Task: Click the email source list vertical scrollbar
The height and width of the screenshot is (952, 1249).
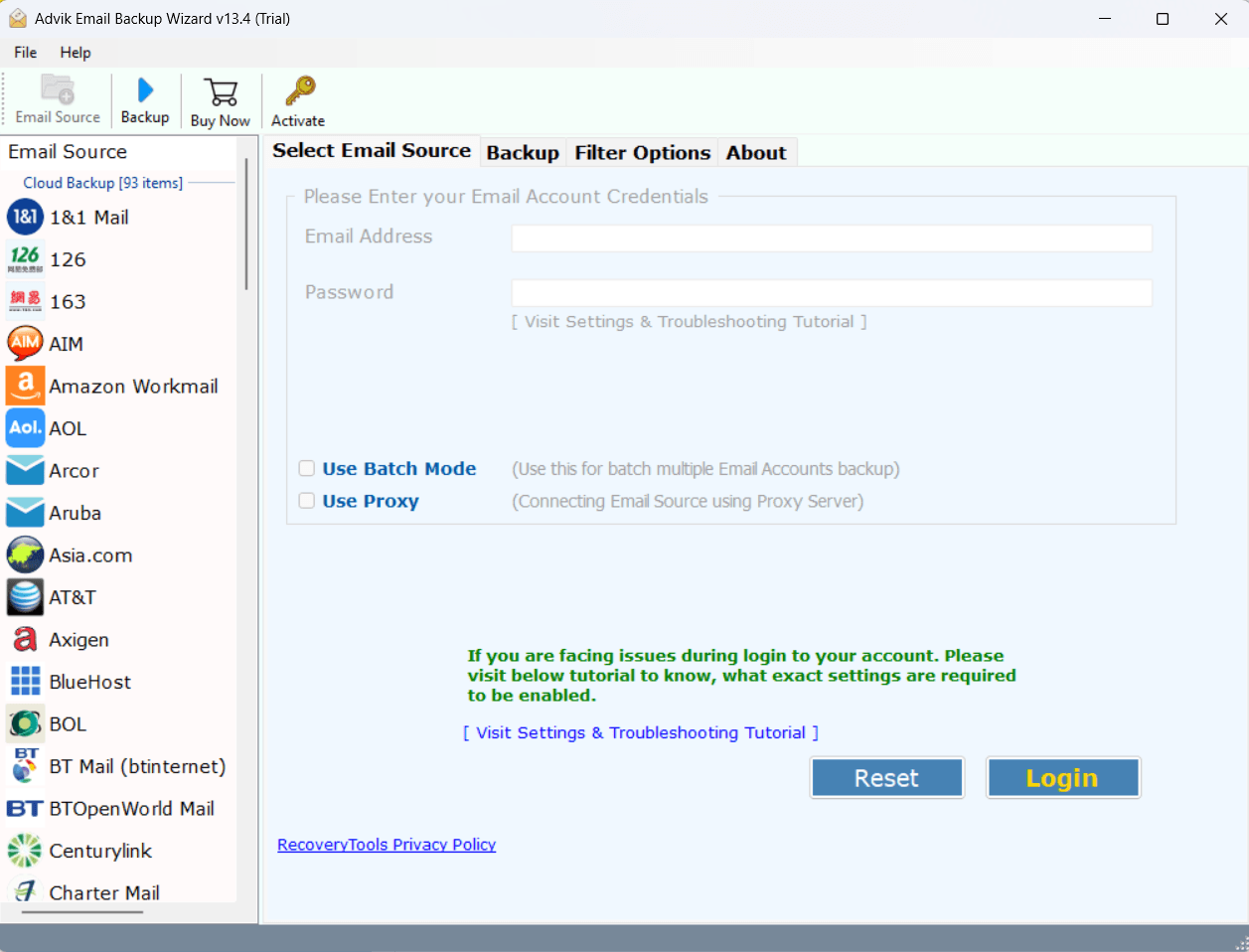Action: click(245, 224)
